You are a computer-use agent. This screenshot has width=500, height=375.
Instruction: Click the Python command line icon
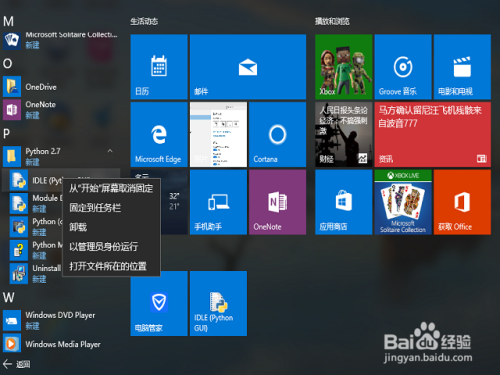19,227
